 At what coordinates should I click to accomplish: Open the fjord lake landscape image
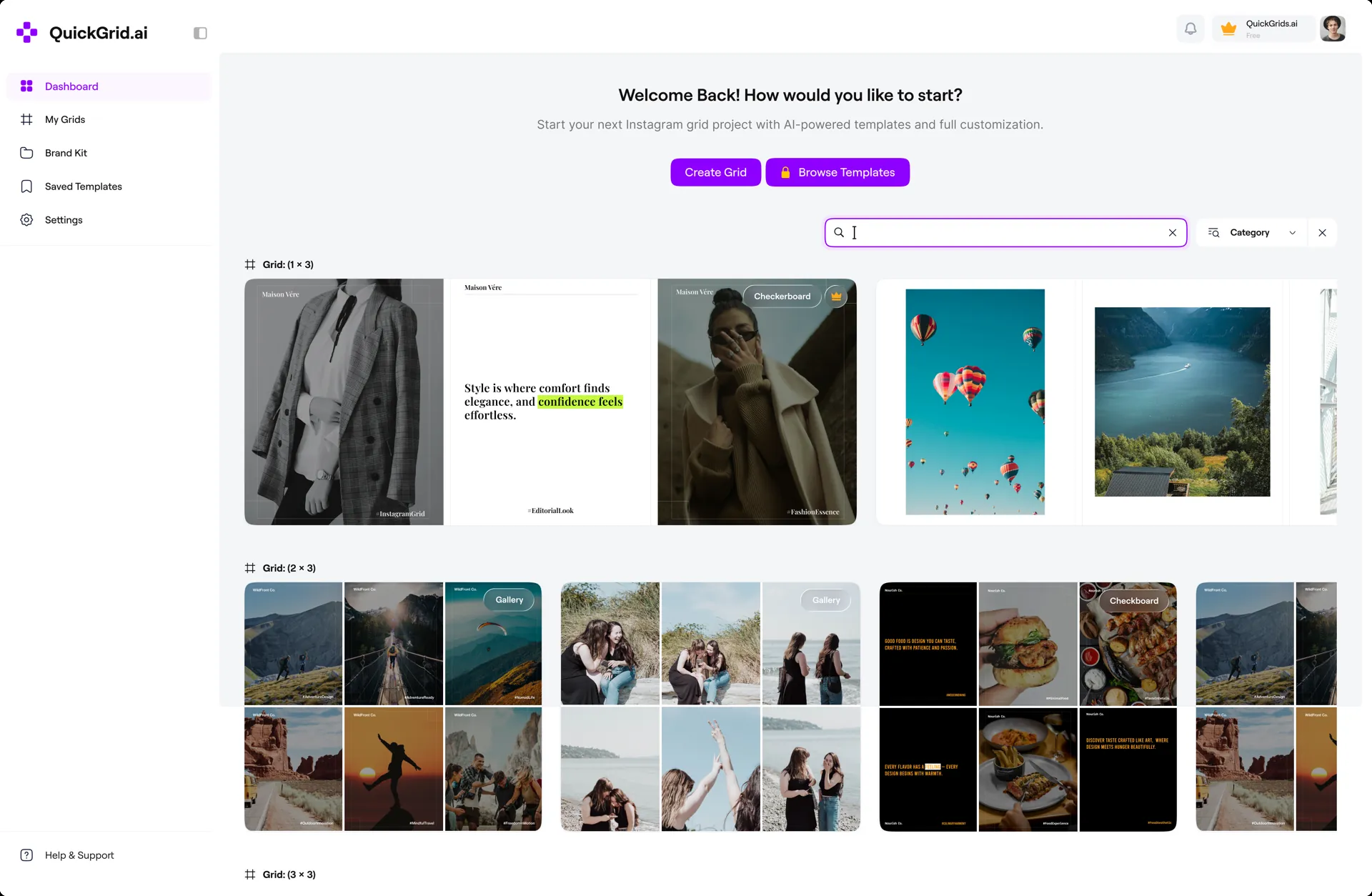coord(1183,402)
